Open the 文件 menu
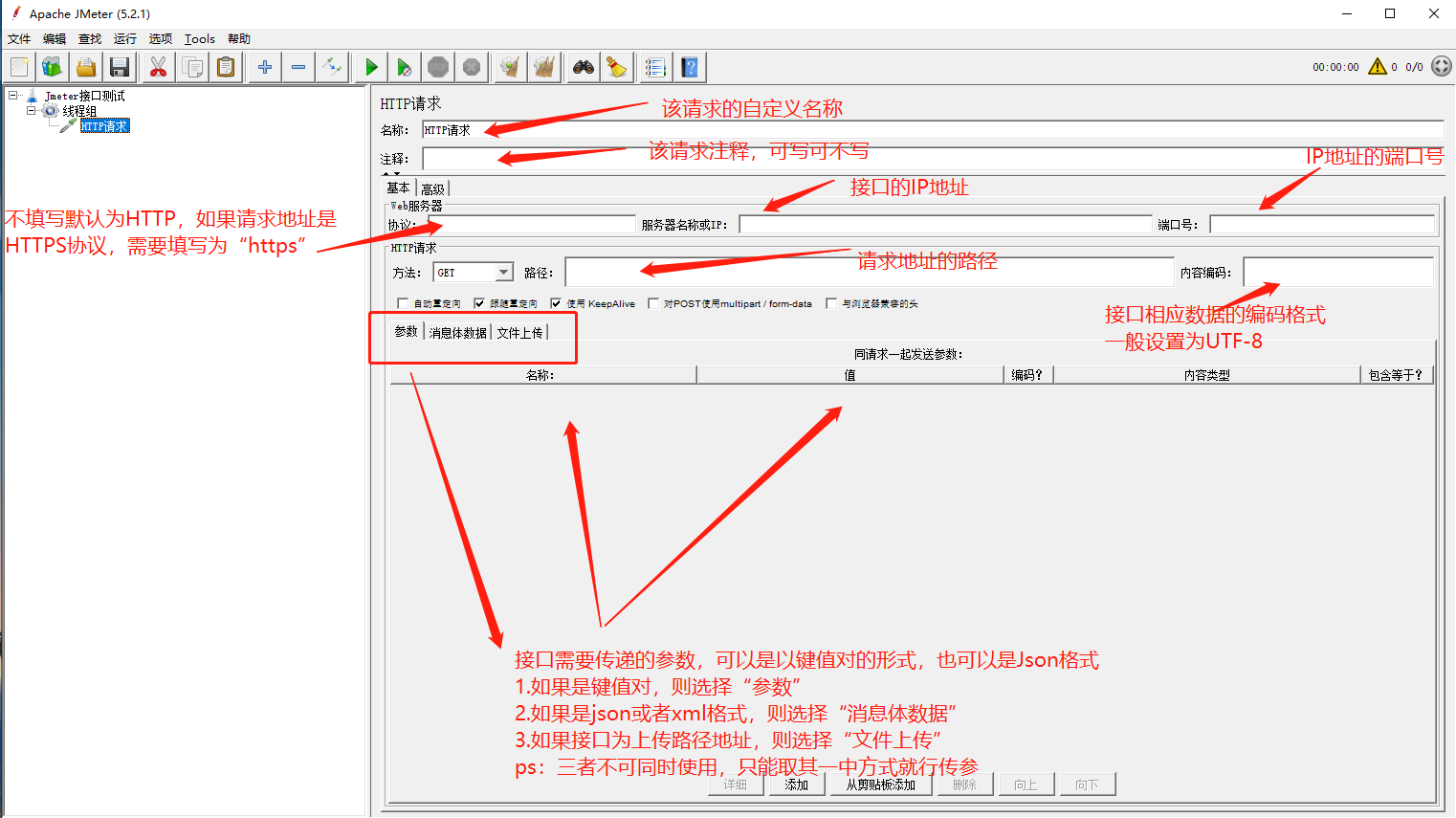The height and width of the screenshot is (818, 1456). 19,39
